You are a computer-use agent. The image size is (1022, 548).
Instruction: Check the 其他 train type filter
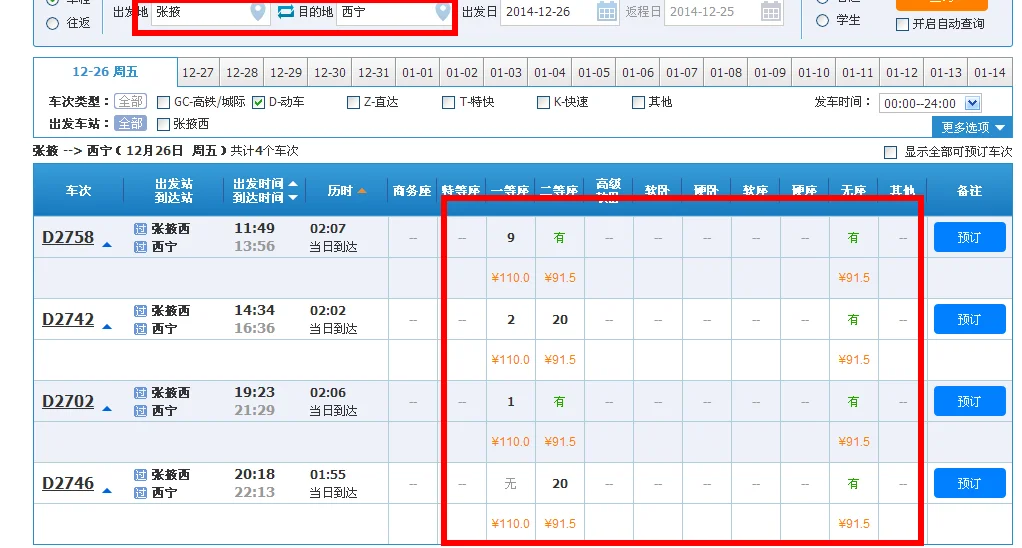[x=638, y=102]
